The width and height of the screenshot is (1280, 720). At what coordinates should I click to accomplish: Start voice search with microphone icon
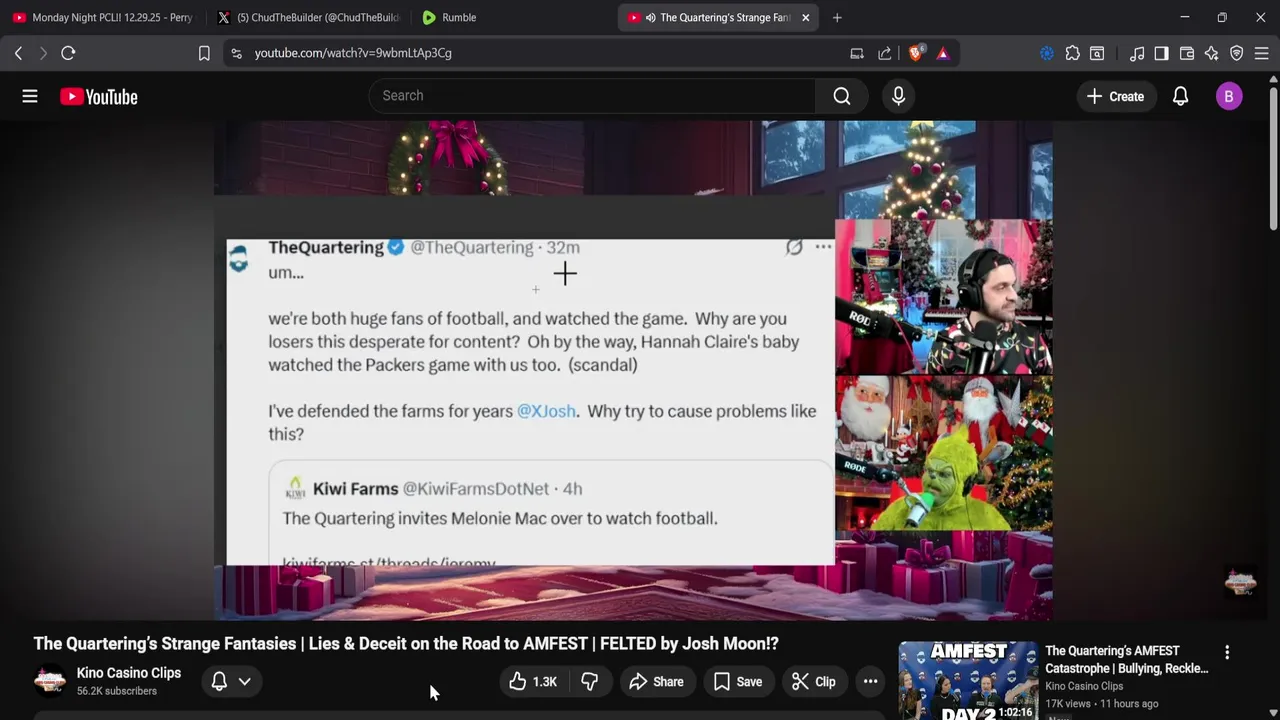(x=898, y=96)
